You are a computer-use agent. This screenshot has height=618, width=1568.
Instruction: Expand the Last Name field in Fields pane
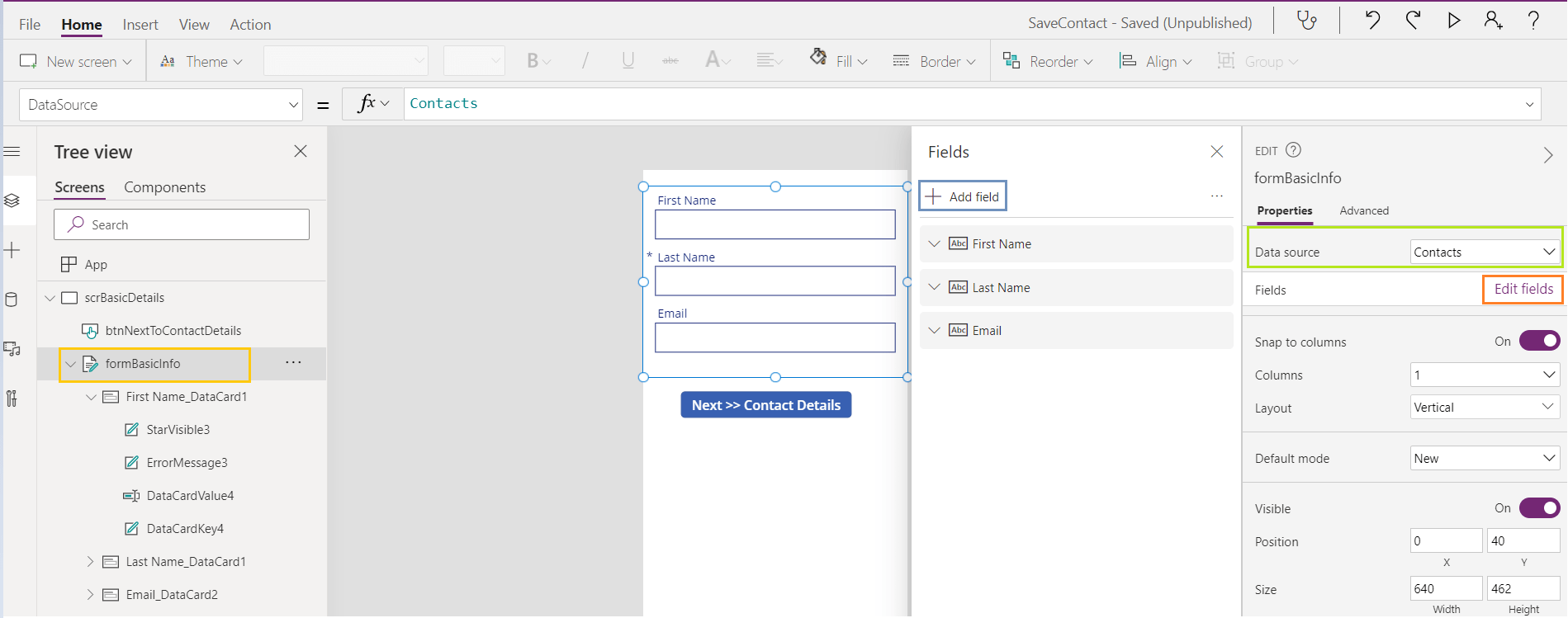934,287
